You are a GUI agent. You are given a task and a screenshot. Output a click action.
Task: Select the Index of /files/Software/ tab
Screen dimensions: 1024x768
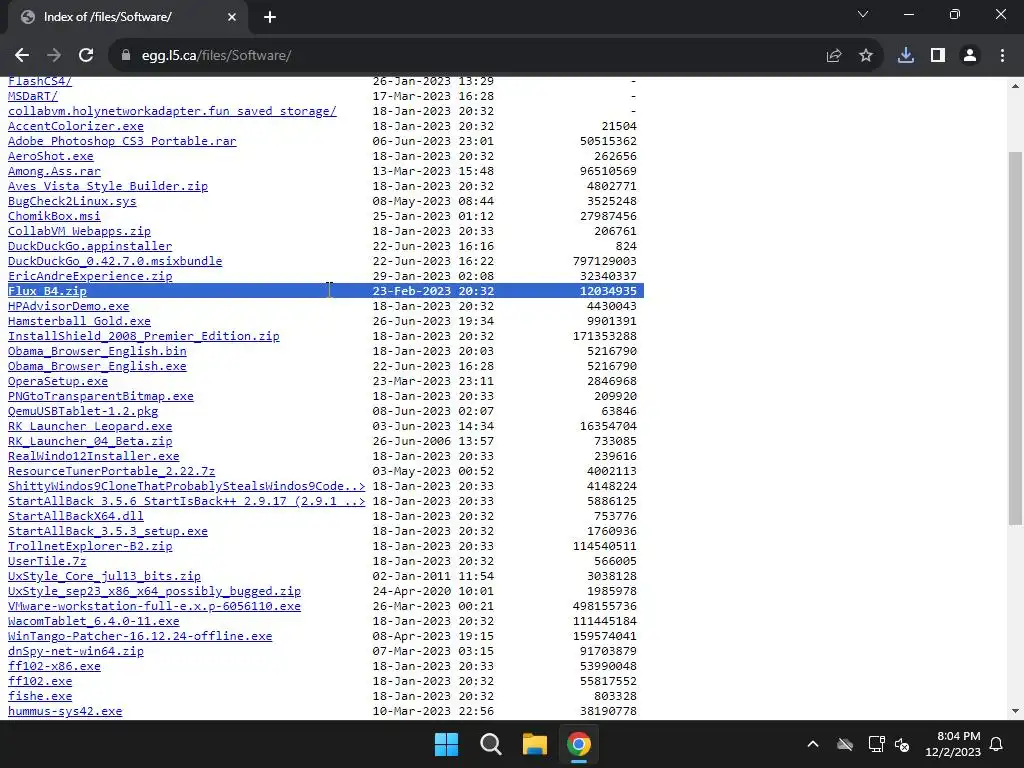tap(127, 17)
